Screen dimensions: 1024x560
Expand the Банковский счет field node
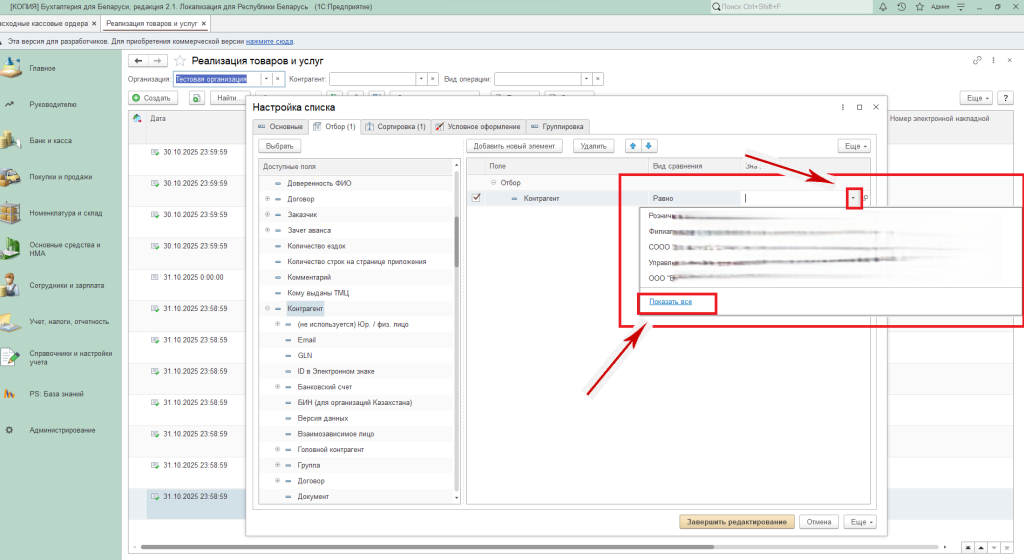pos(278,386)
